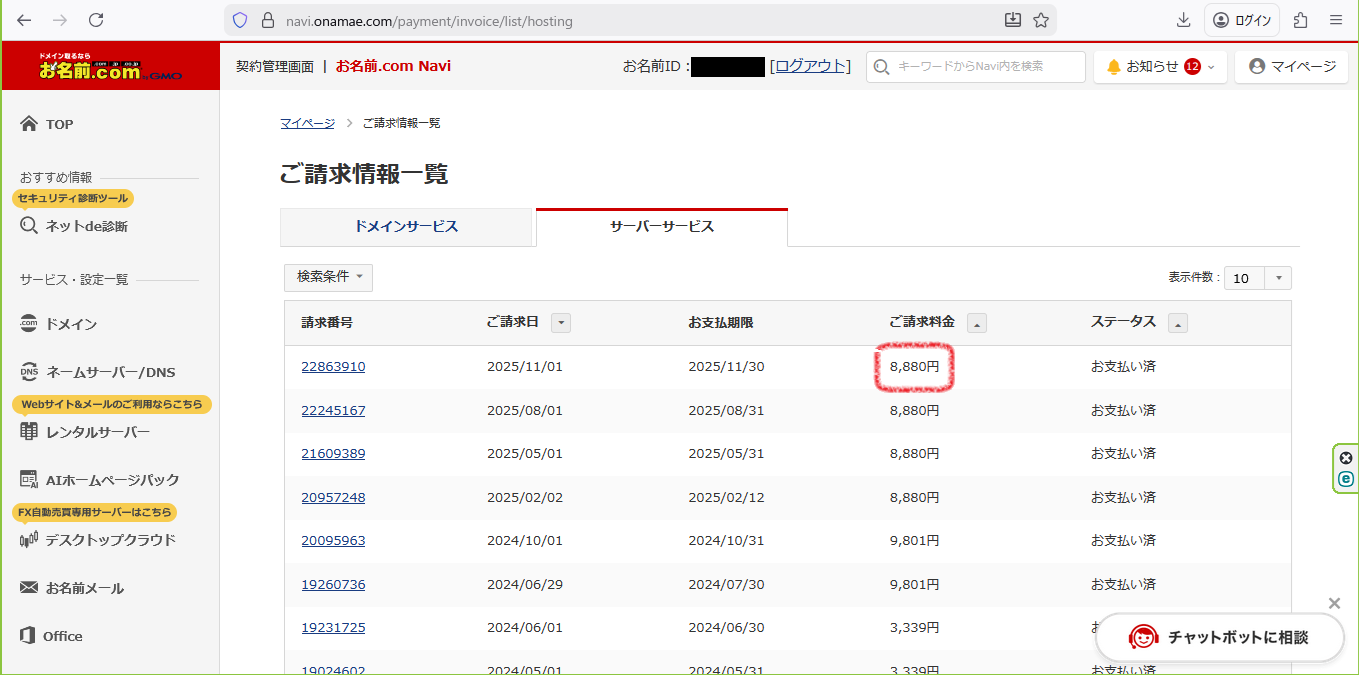Sort by ステータス column arrow
The height and width of the screenshot is (675, 1359).
[x=1178, y=323]
